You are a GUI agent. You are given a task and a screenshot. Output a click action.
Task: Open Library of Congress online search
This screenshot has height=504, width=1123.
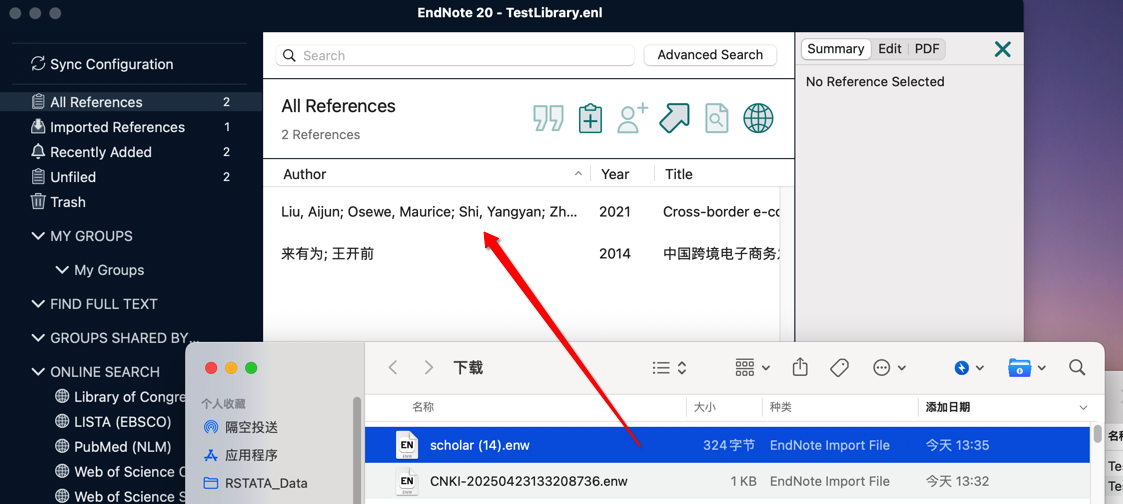[120, 397]
